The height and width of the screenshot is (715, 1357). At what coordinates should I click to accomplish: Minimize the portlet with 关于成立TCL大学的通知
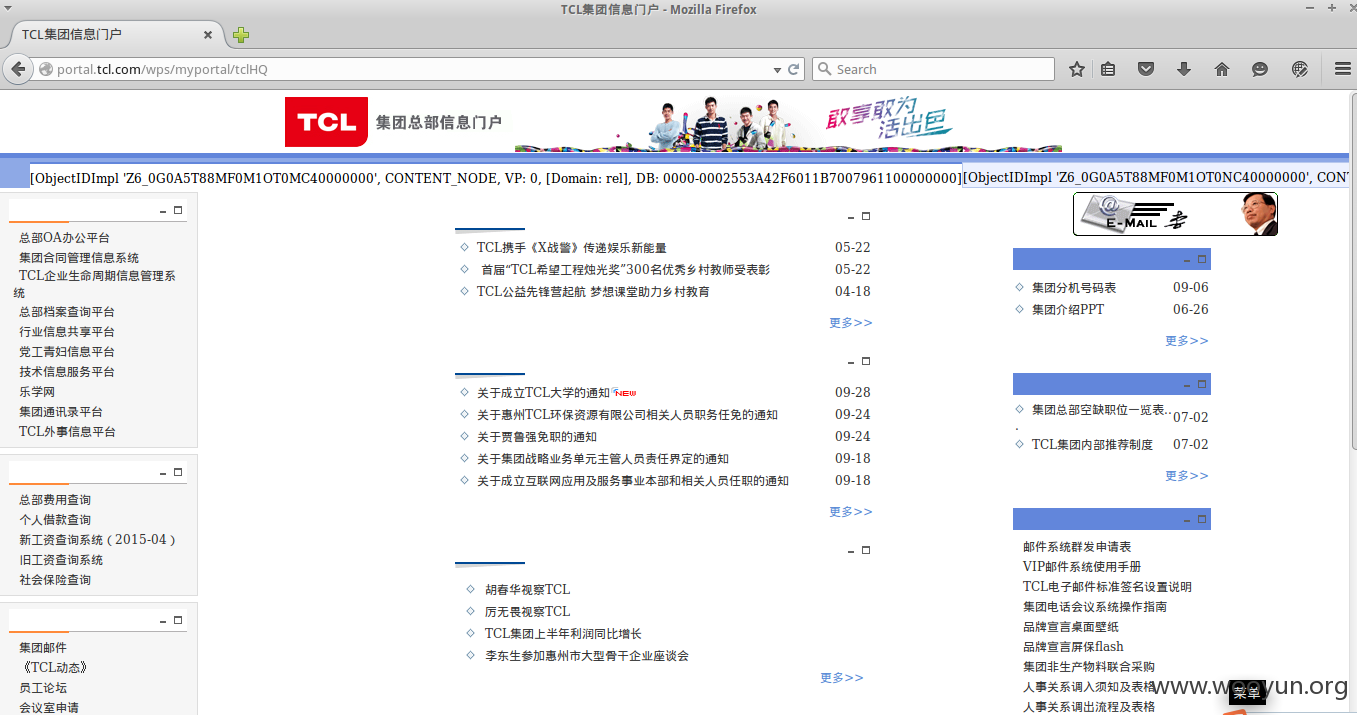tap(851, 362)
